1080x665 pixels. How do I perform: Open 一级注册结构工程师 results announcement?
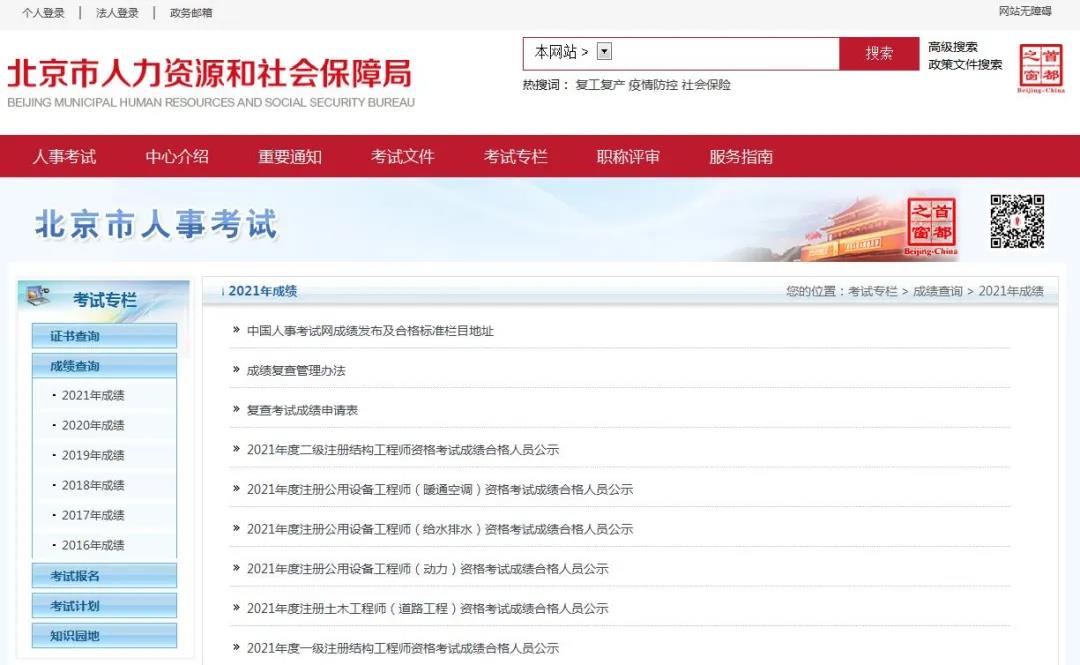pos(403,648)
